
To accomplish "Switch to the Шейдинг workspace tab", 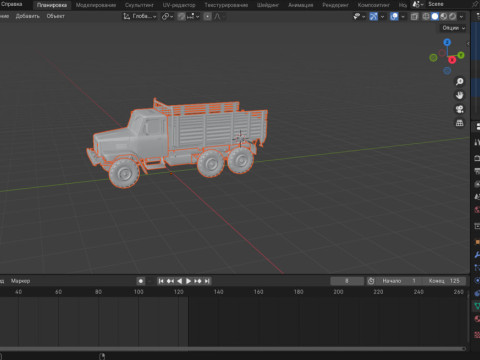I will click(x=268, y=5).
